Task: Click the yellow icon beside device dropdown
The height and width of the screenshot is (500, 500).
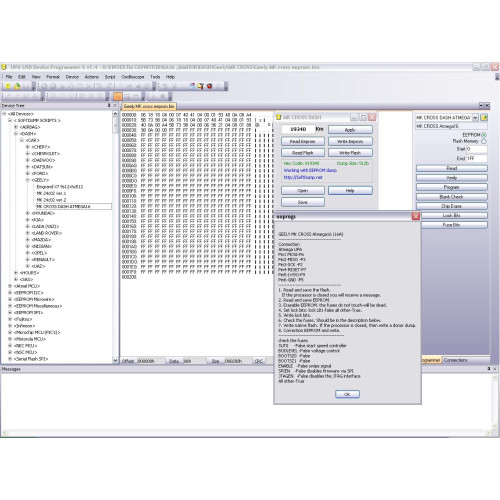Action: (484, 118)
